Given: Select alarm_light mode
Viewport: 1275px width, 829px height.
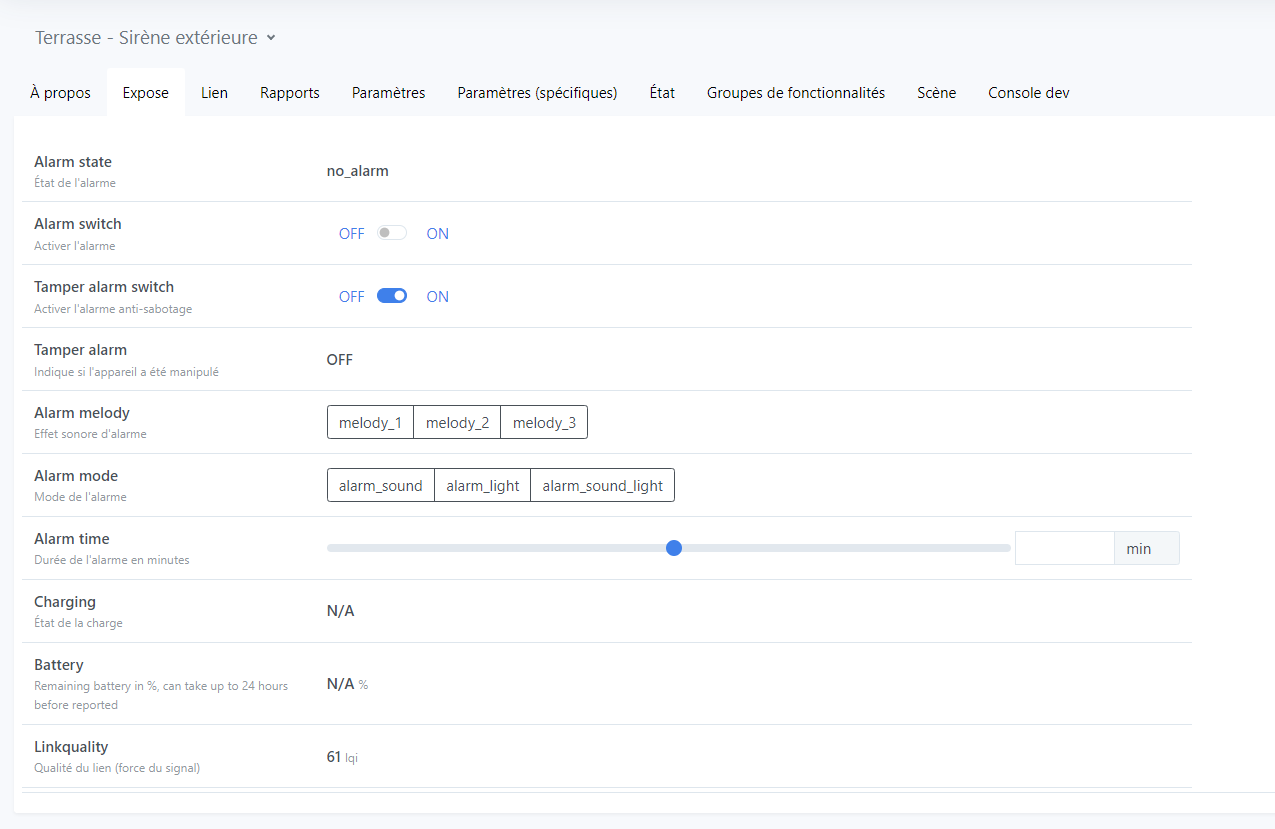Looking at the screenshot, I should coord(482,486).
